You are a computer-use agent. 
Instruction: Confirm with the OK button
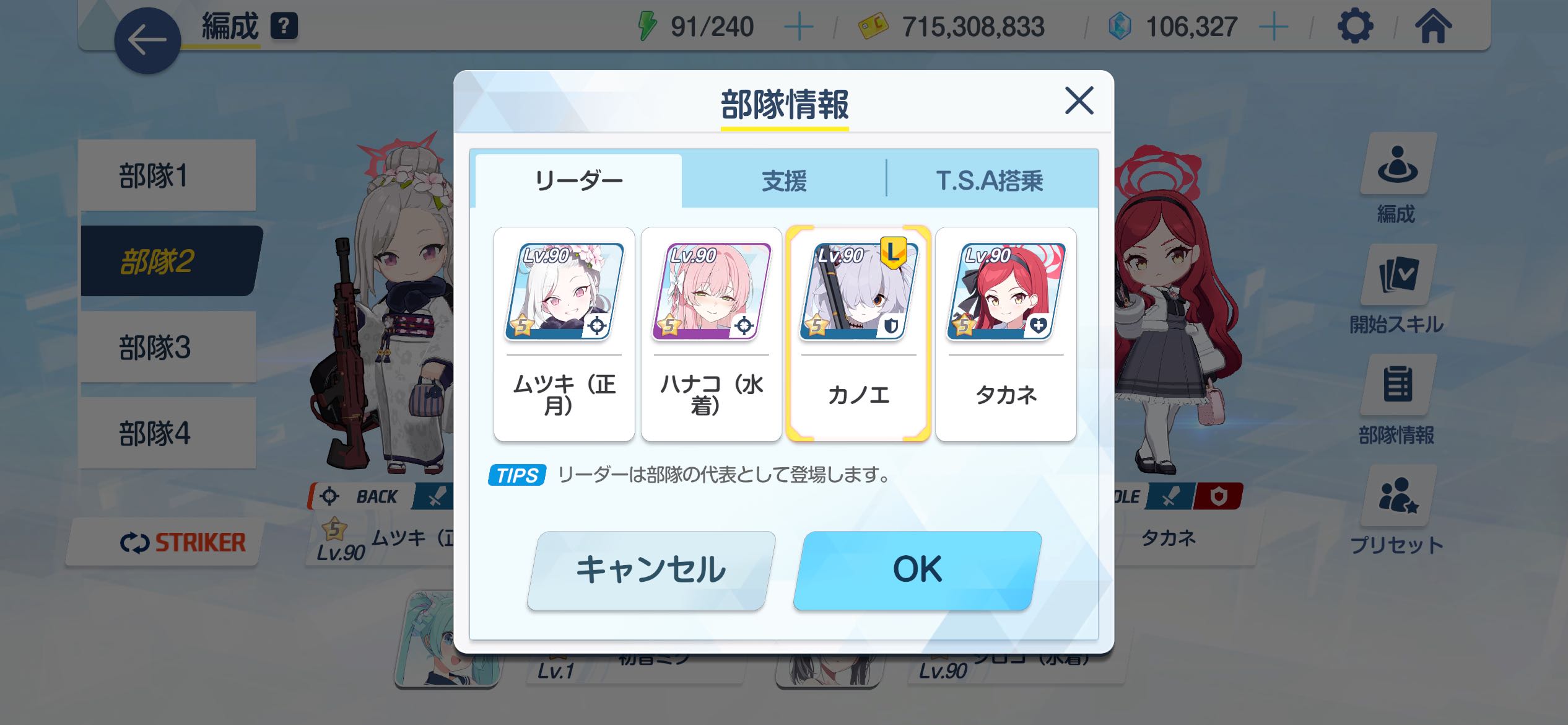coord(917,570)
